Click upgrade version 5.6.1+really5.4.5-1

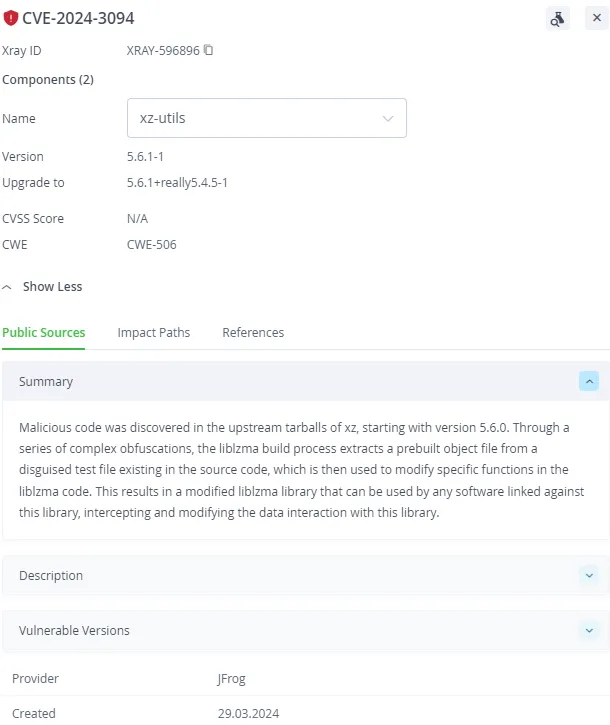pos(177,183)
